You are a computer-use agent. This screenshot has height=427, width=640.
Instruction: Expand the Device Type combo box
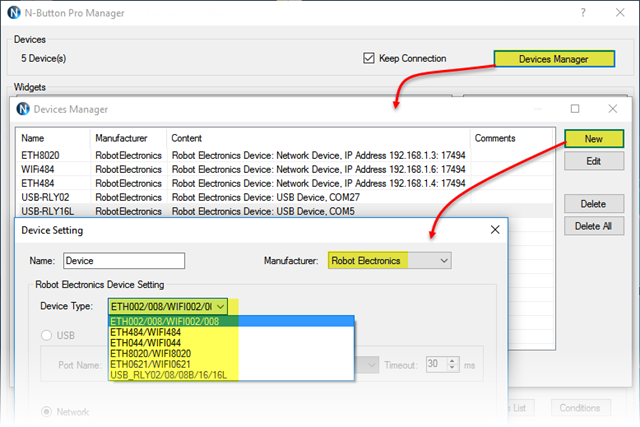(x=168, y=306)
